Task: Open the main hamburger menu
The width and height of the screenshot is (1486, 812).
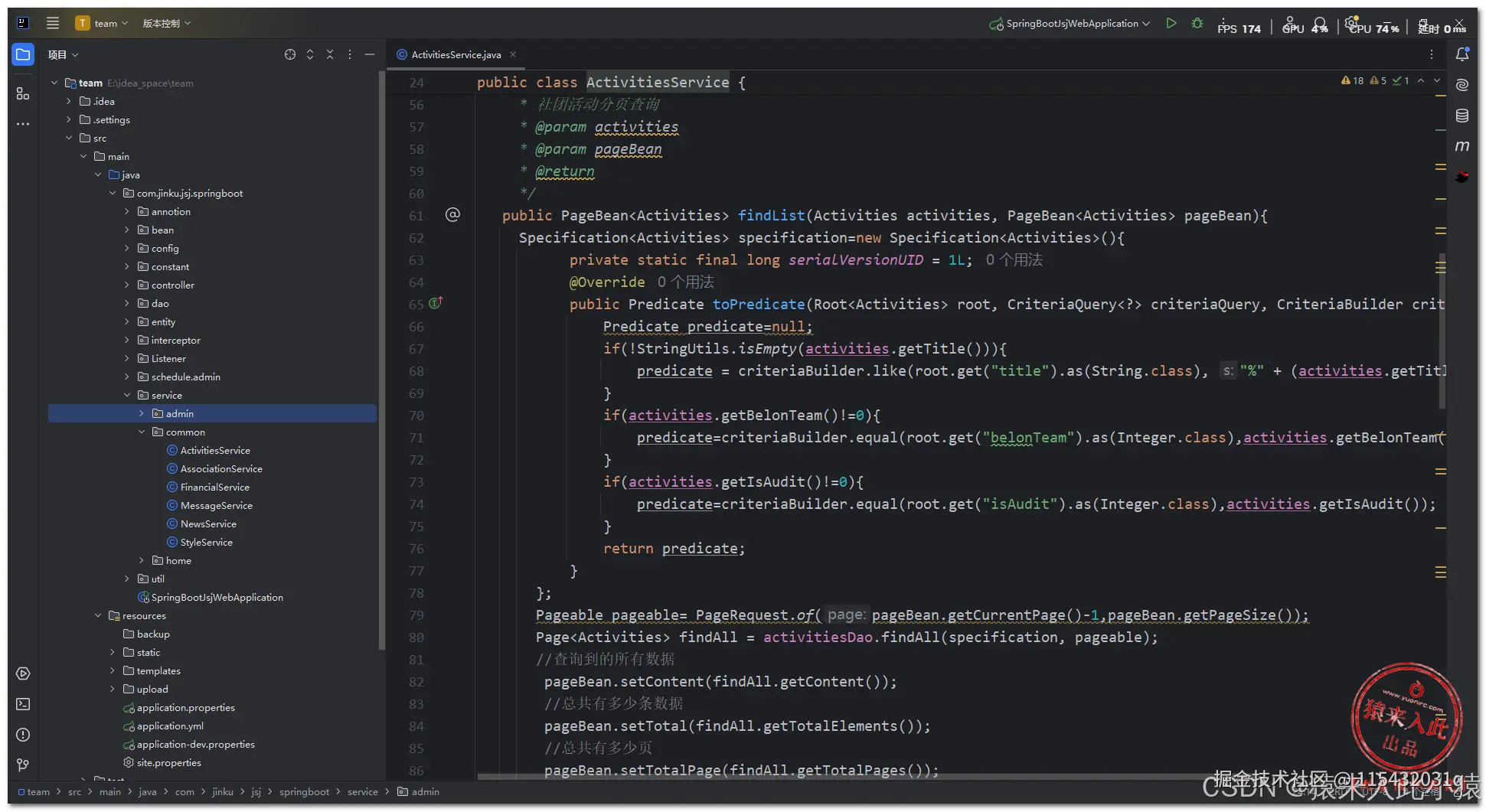Action: coord(53,23)
